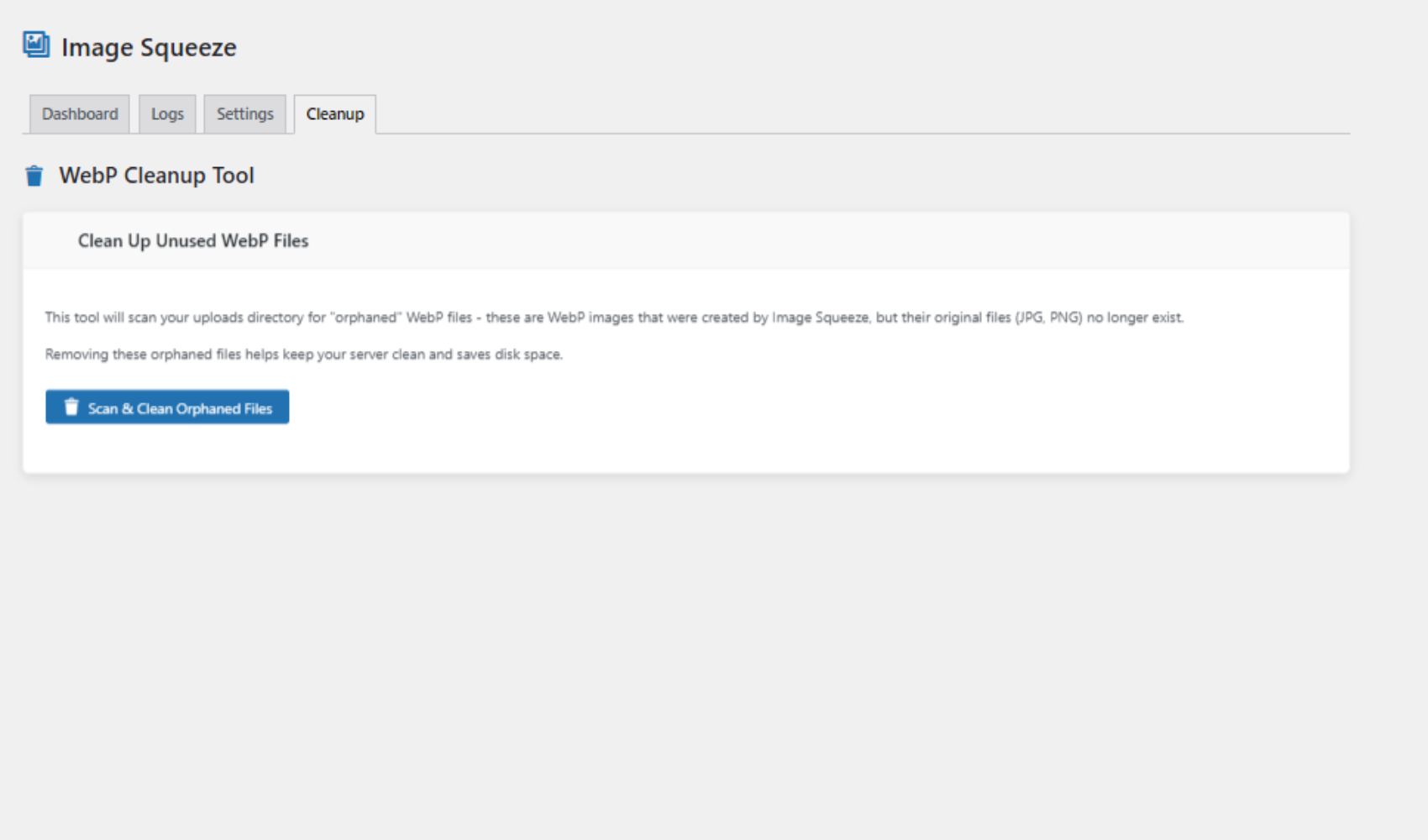Open the Dashboard tab
The width and height of the screenshot is (1428, 840).
[x=80, y=113]
